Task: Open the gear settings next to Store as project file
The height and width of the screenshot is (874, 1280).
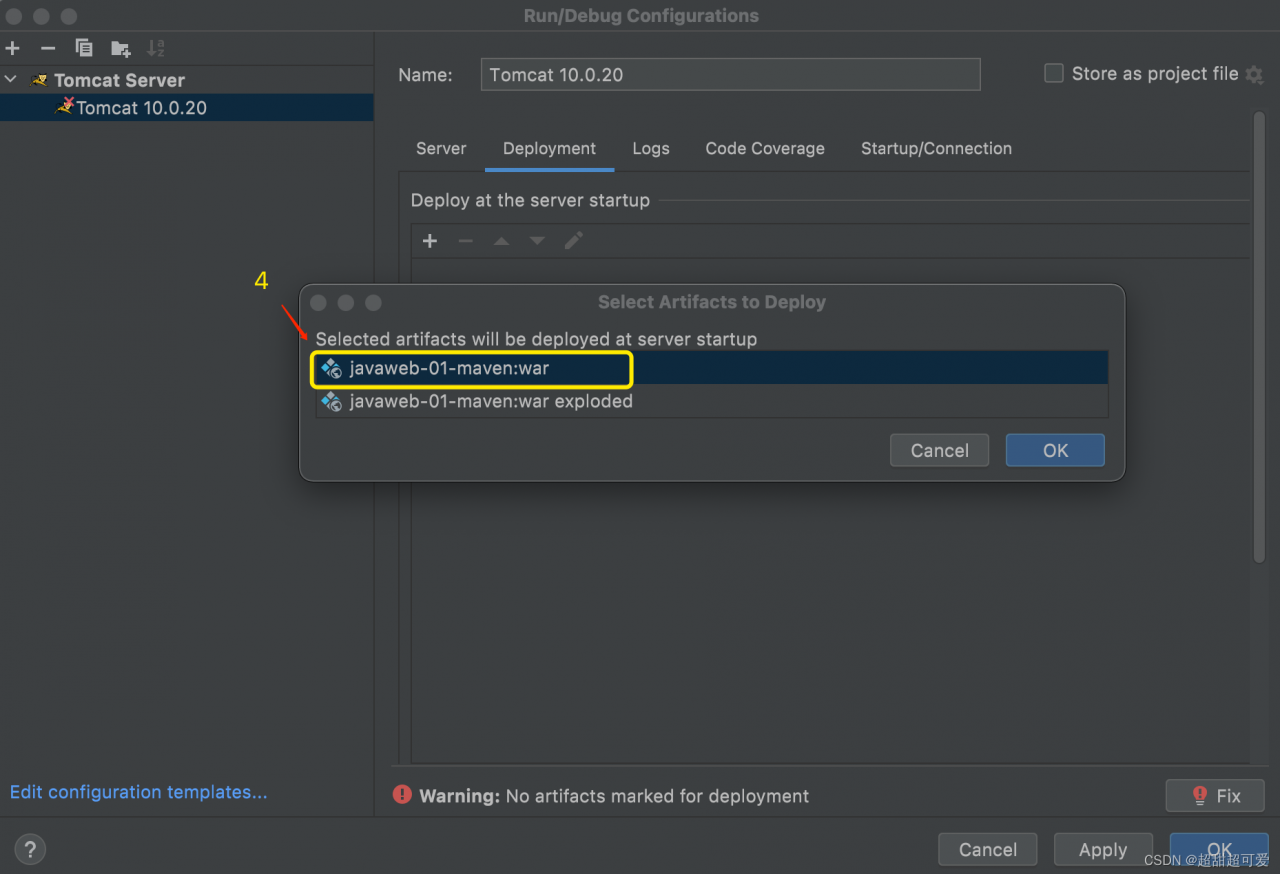Action: (x=1254, y=75)
